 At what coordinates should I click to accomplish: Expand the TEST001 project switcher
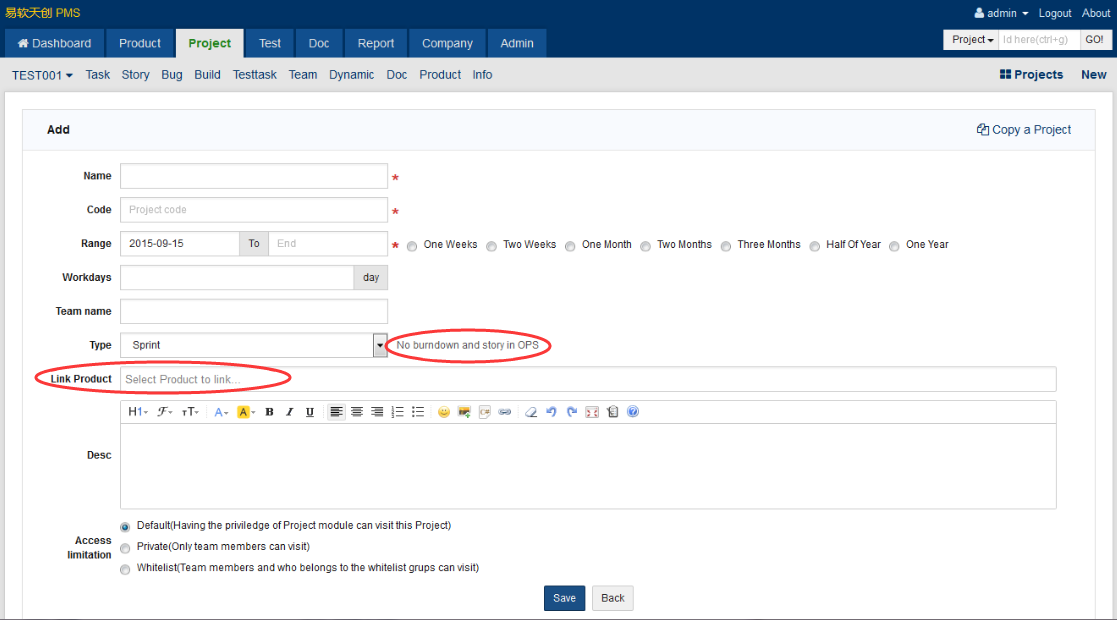click(42, 75)
